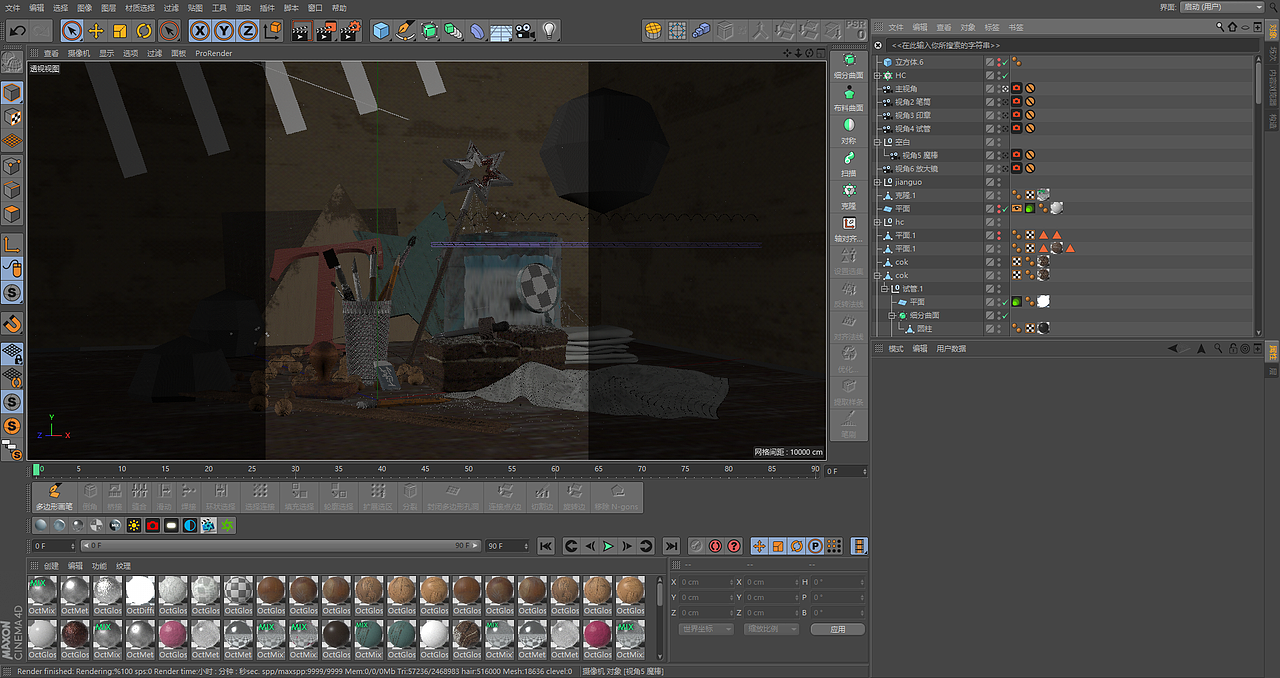Select the 多边形画笔 polygon pen tool

coord(54,496)
